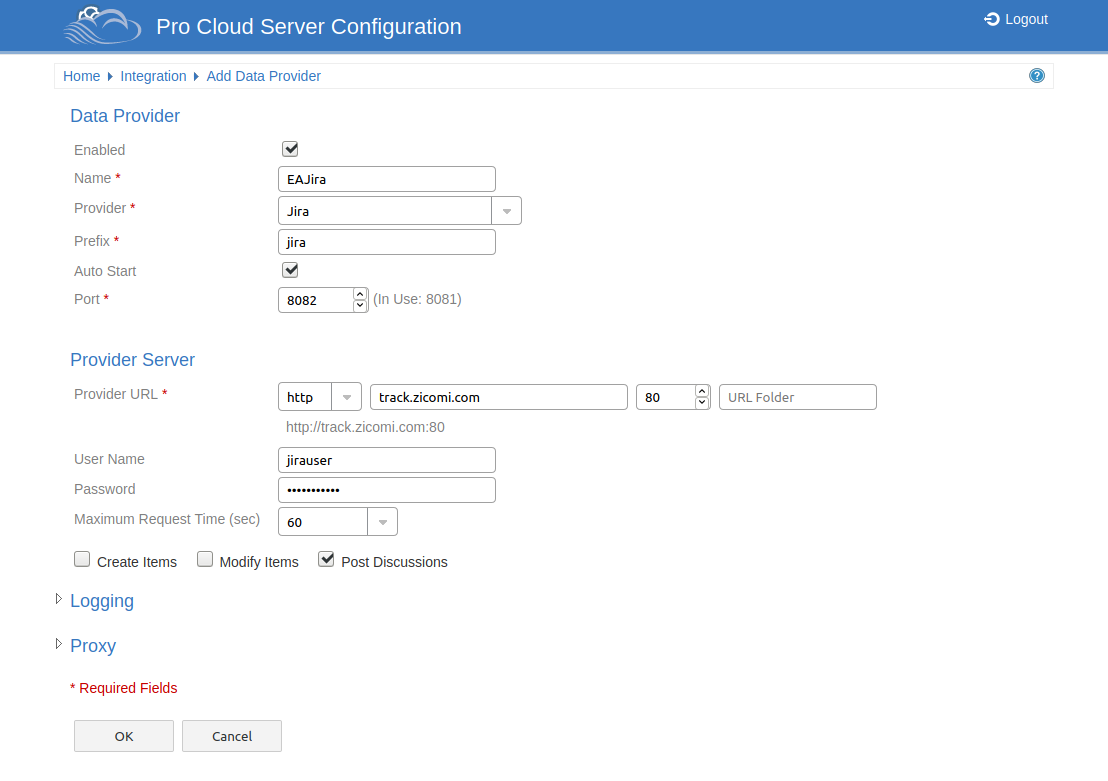Increase provider URL port 80 spinner
Viewport: 1108px width, 781px height.
pos(702,391)
